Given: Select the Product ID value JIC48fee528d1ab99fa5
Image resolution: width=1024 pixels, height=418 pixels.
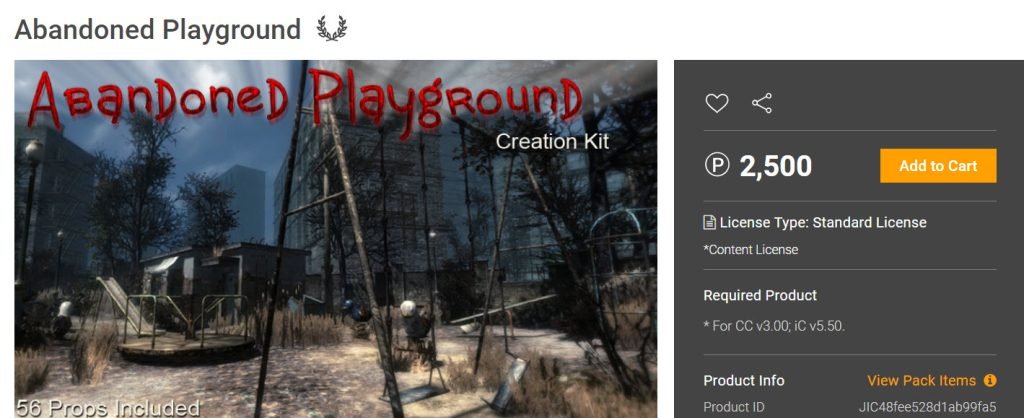Looking at the screenshot, I should (927, 407).
